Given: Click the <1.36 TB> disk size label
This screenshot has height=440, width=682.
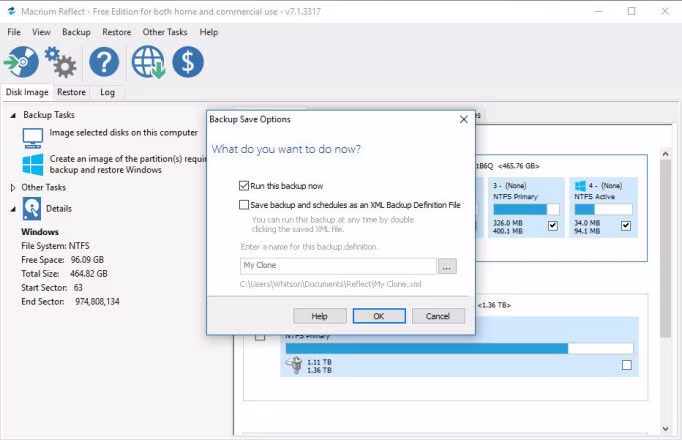Looking at the screenshot, I should (x=494, y=305).
